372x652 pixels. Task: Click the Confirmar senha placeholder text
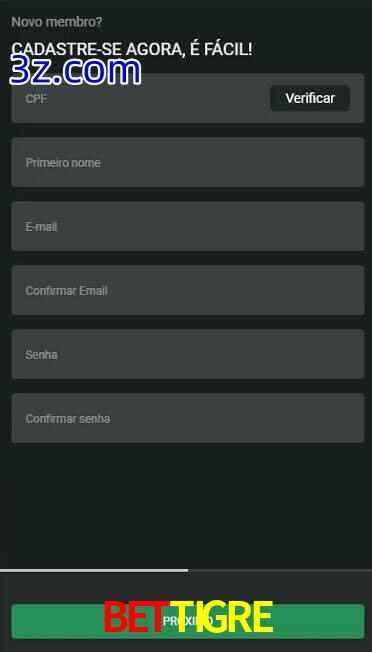(x=68, y=419)
